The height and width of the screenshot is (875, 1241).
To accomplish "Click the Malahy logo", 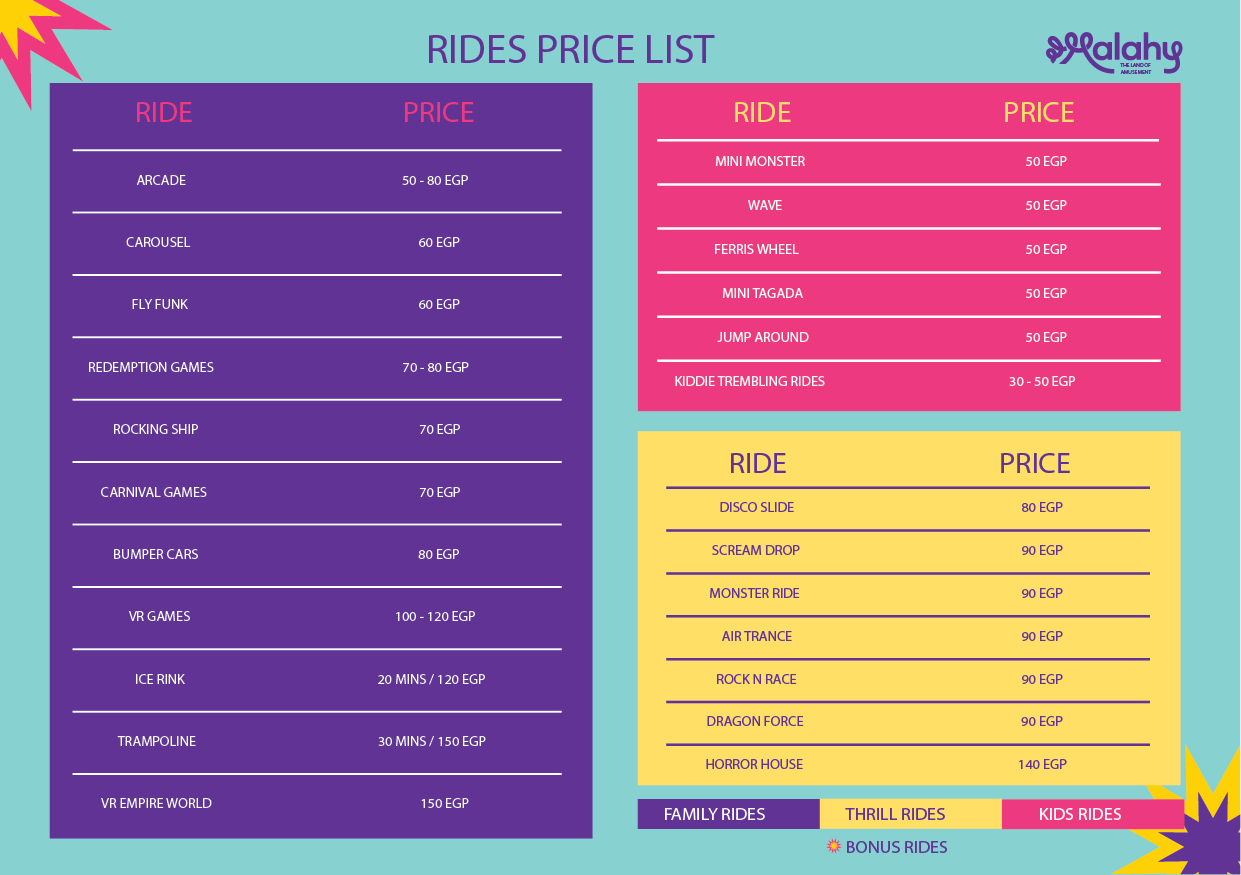I will coord(1113,53).
